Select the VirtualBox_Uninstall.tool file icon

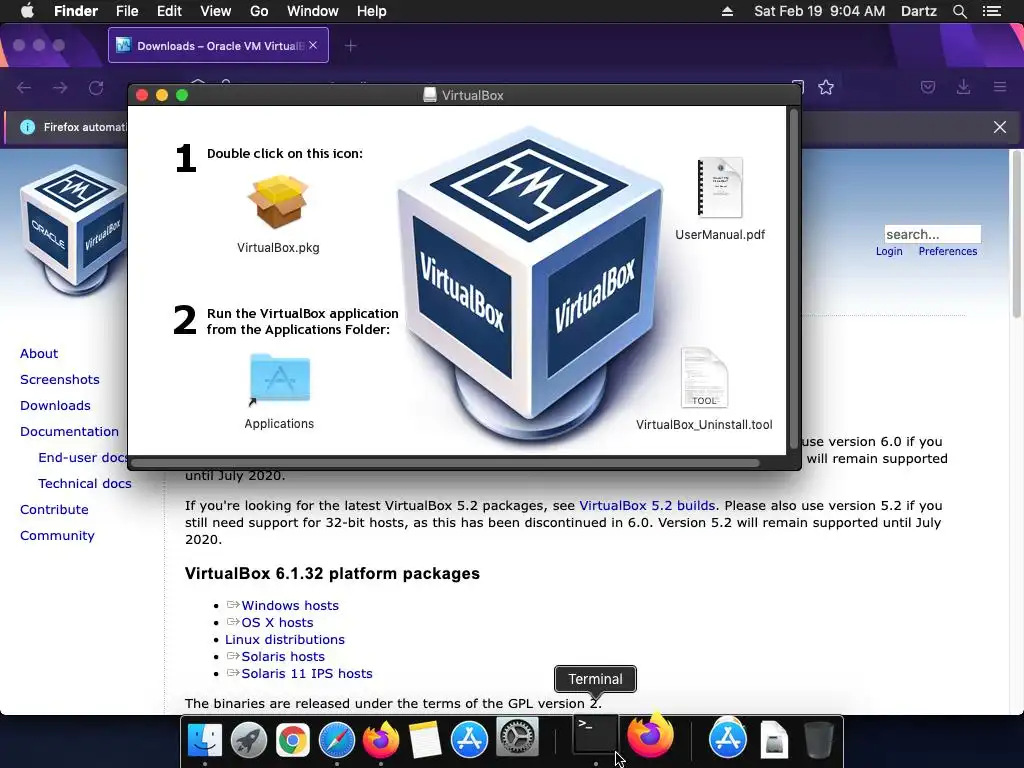pos(704,378)
